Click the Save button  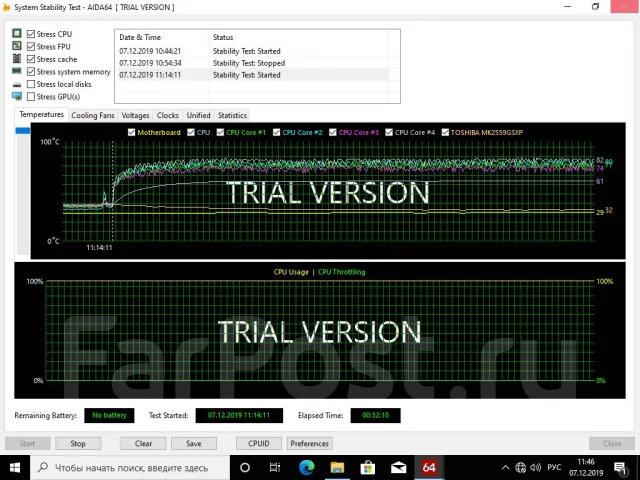click(x=194, y=443)
